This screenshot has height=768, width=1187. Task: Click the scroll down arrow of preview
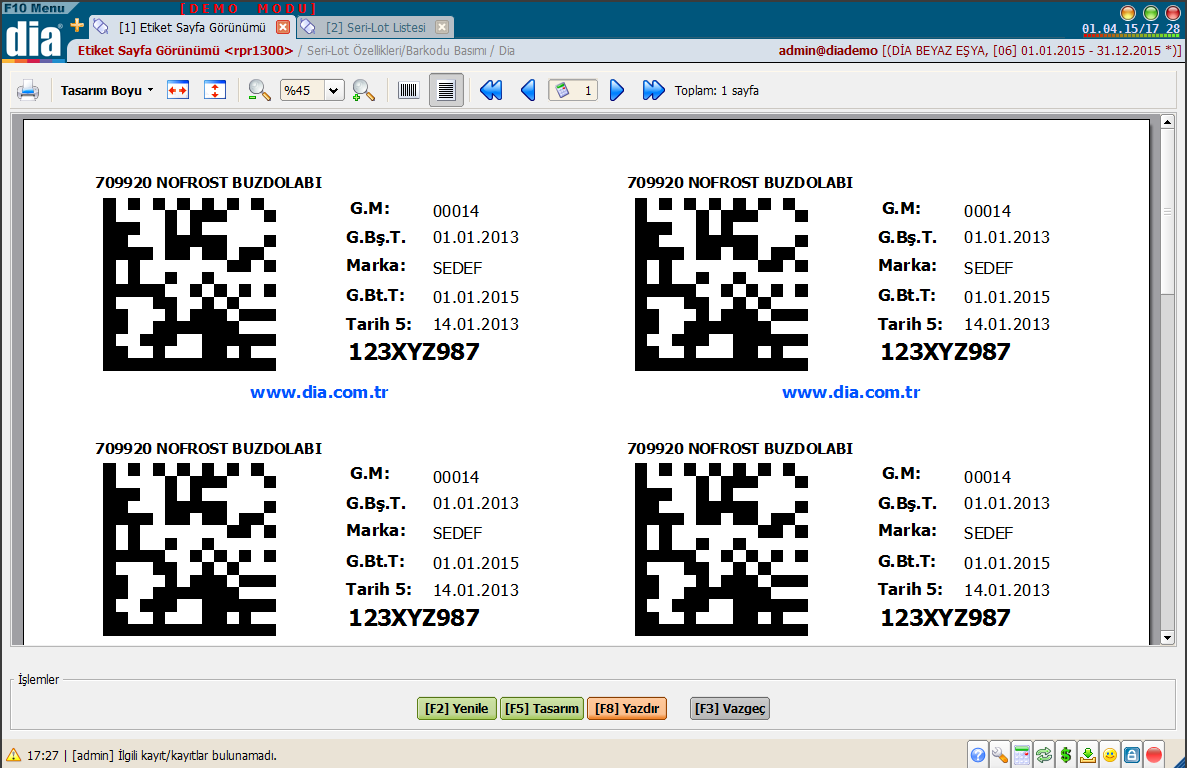(x=1167, y=638)
